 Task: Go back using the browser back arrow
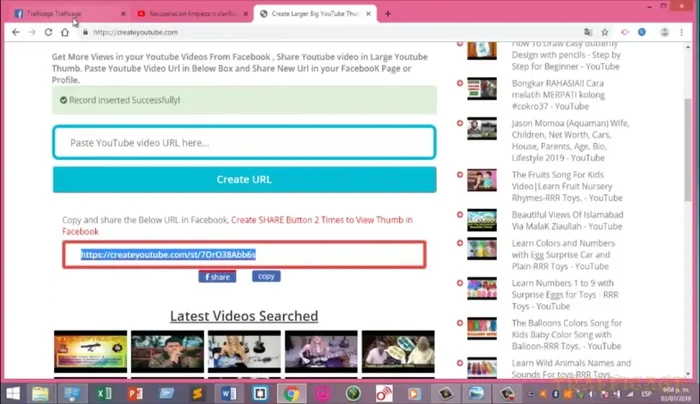pyautogui.click(x=16, y=32)
